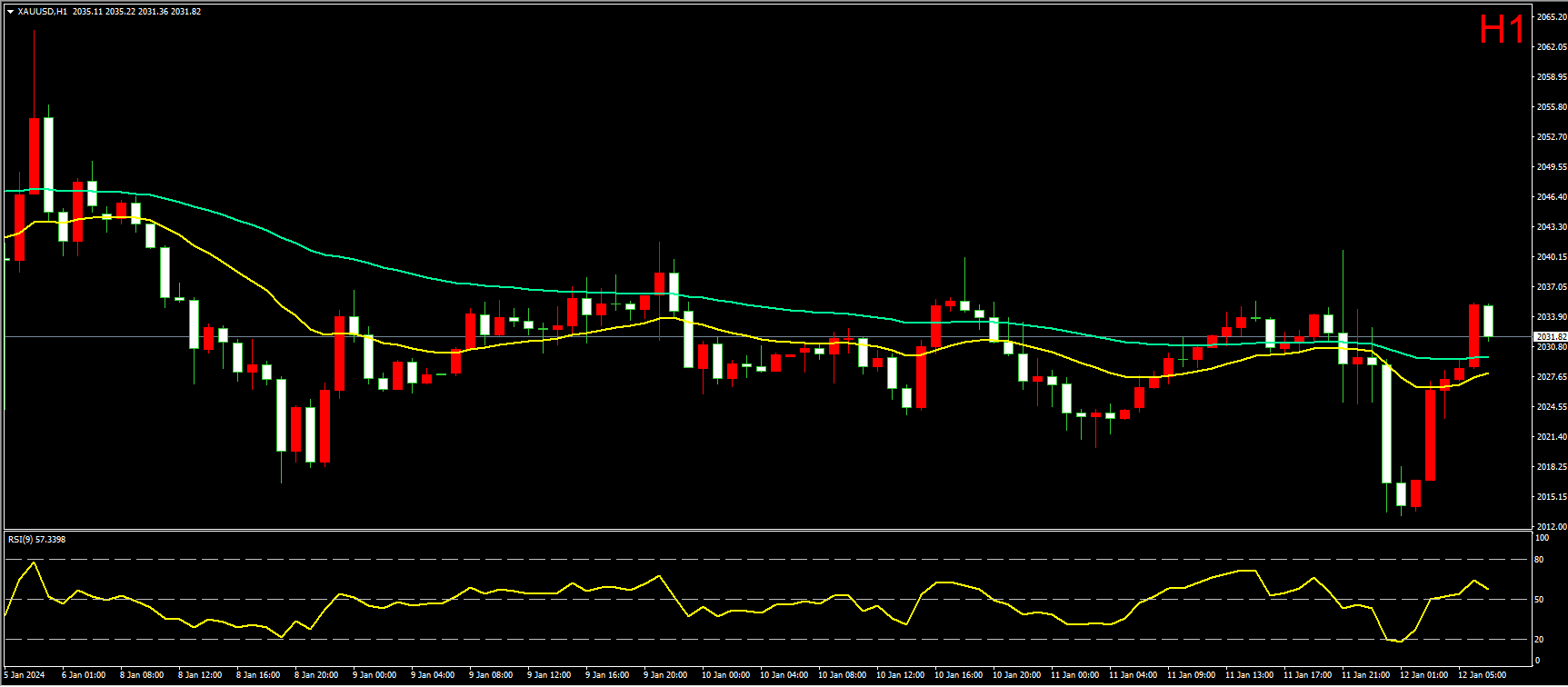The width and height of the screenshot is (1568, 687).
Task: Click the 2027.65 price scale label
Action: click(1552, 377)
